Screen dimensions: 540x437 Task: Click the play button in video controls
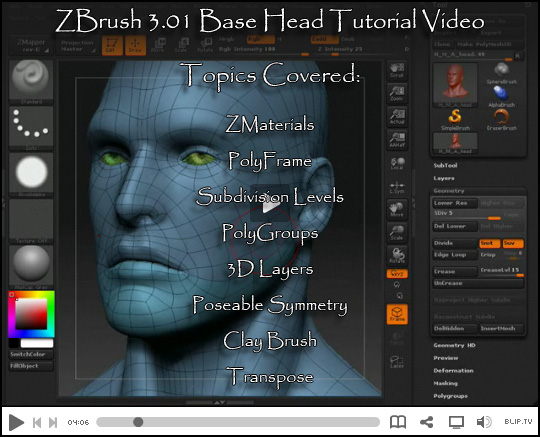click(16, 422)
